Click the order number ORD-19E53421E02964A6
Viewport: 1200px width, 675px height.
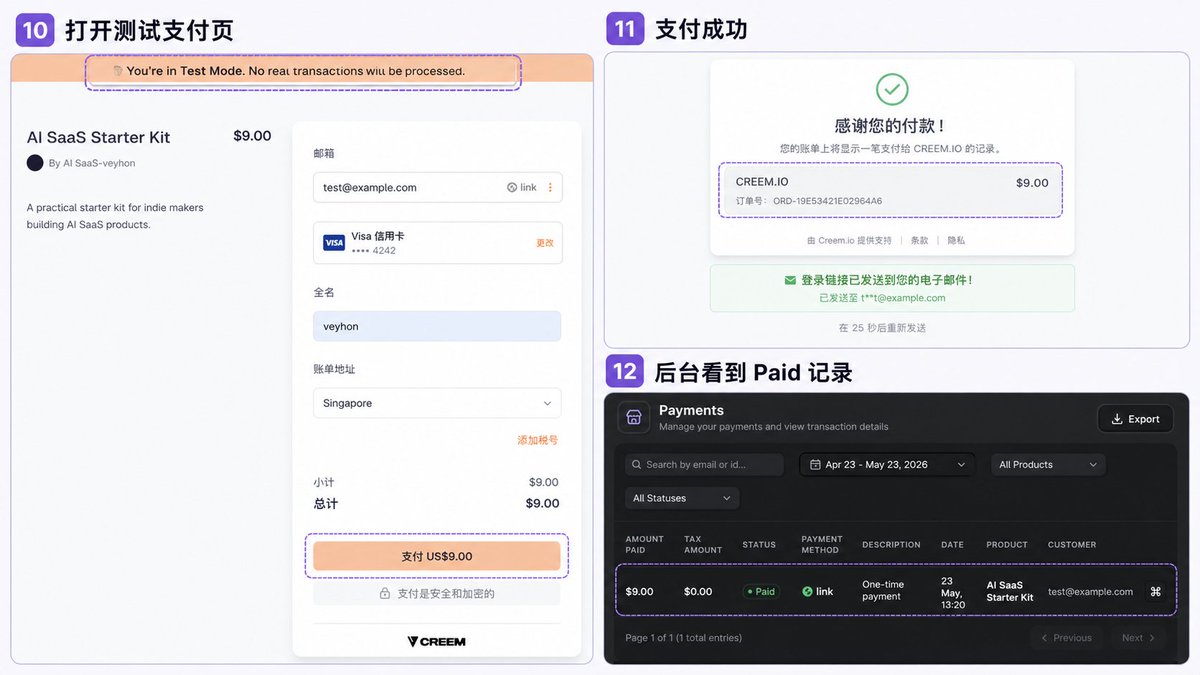[828, 201]
